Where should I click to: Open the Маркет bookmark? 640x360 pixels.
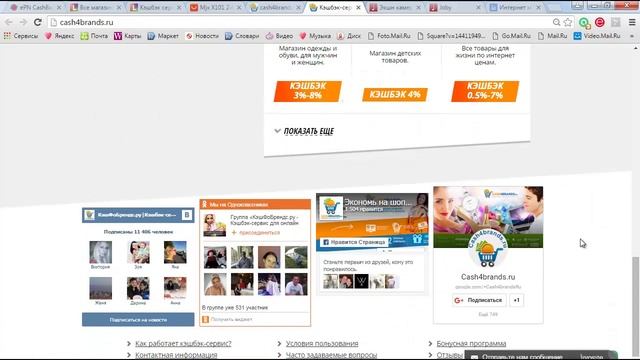(163, 36)
